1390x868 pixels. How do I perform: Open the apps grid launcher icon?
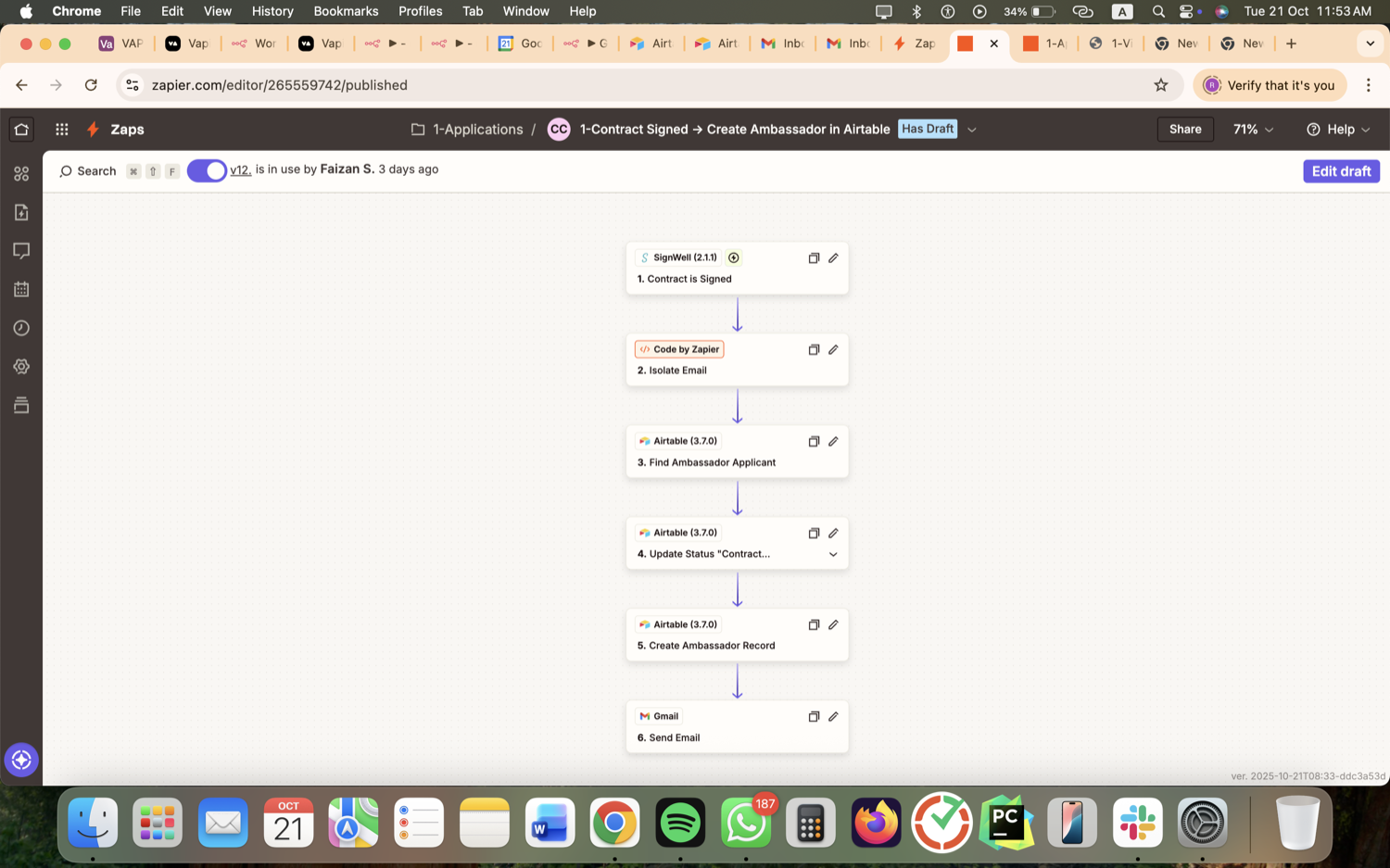[x=62, y=130]
